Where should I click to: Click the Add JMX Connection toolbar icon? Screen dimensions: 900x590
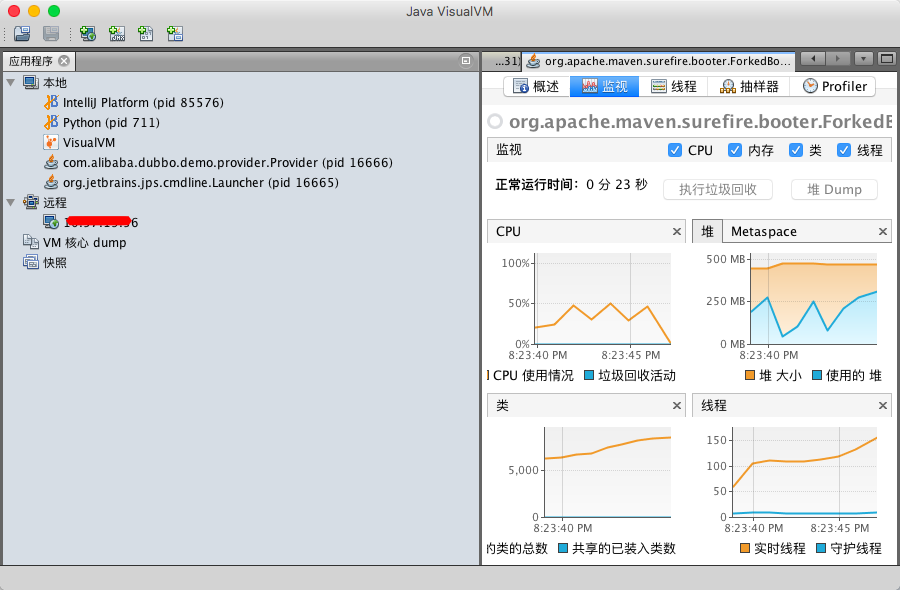(x=117, y=34)
